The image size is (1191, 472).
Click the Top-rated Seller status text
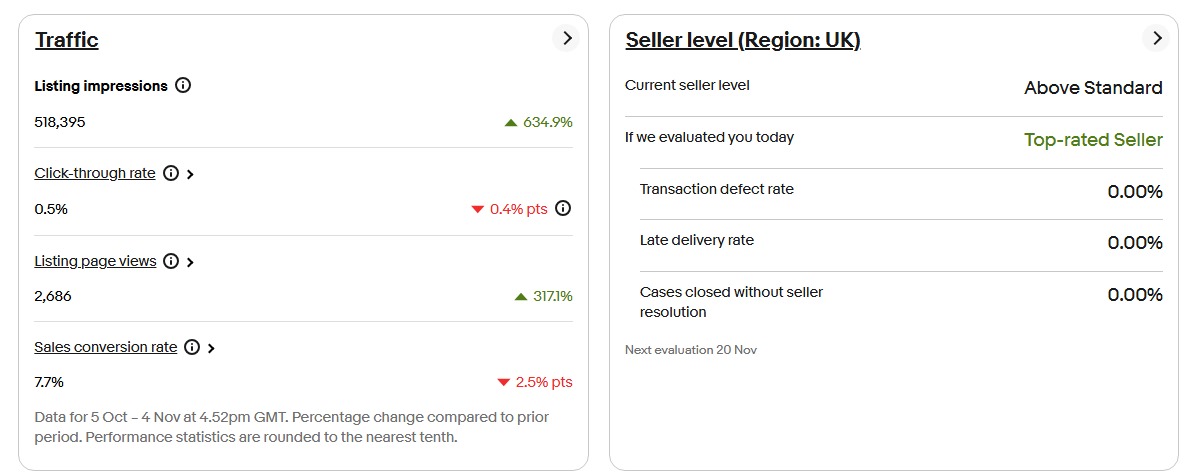[x=1093, y=140]
